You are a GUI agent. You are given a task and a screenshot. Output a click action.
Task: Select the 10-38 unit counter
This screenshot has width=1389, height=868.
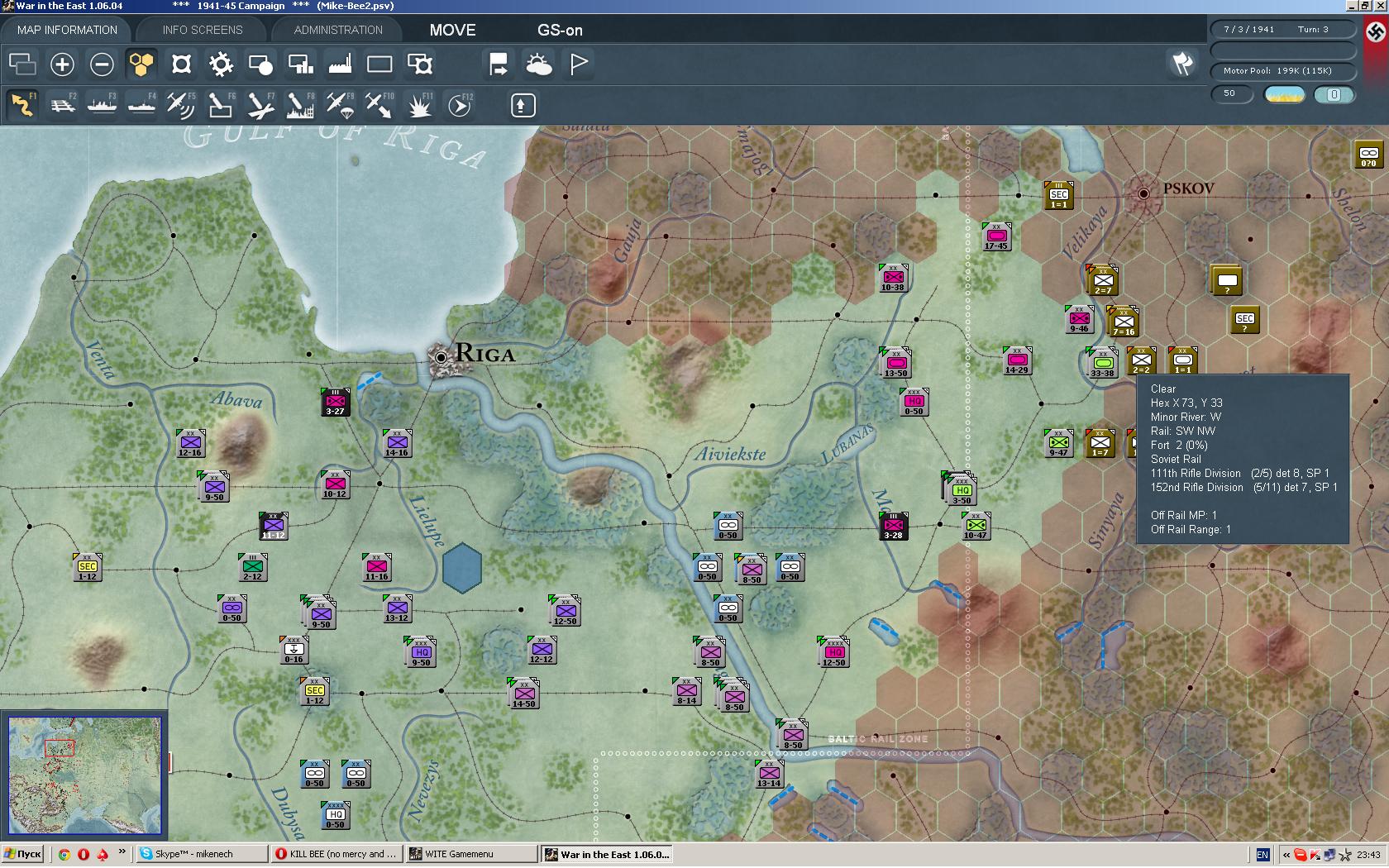click(x=893, y=279)
